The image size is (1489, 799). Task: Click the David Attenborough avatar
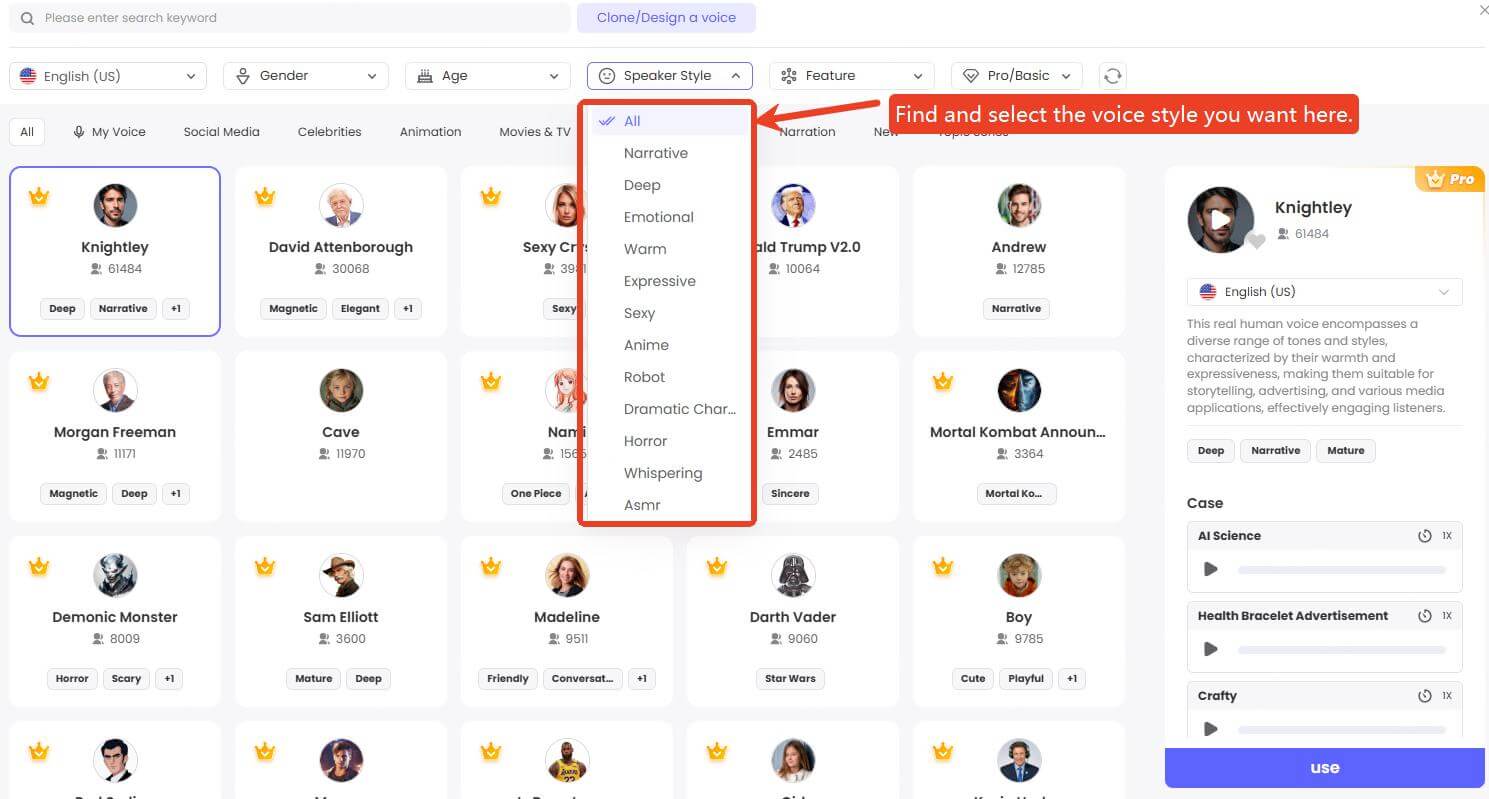point(341,206)
